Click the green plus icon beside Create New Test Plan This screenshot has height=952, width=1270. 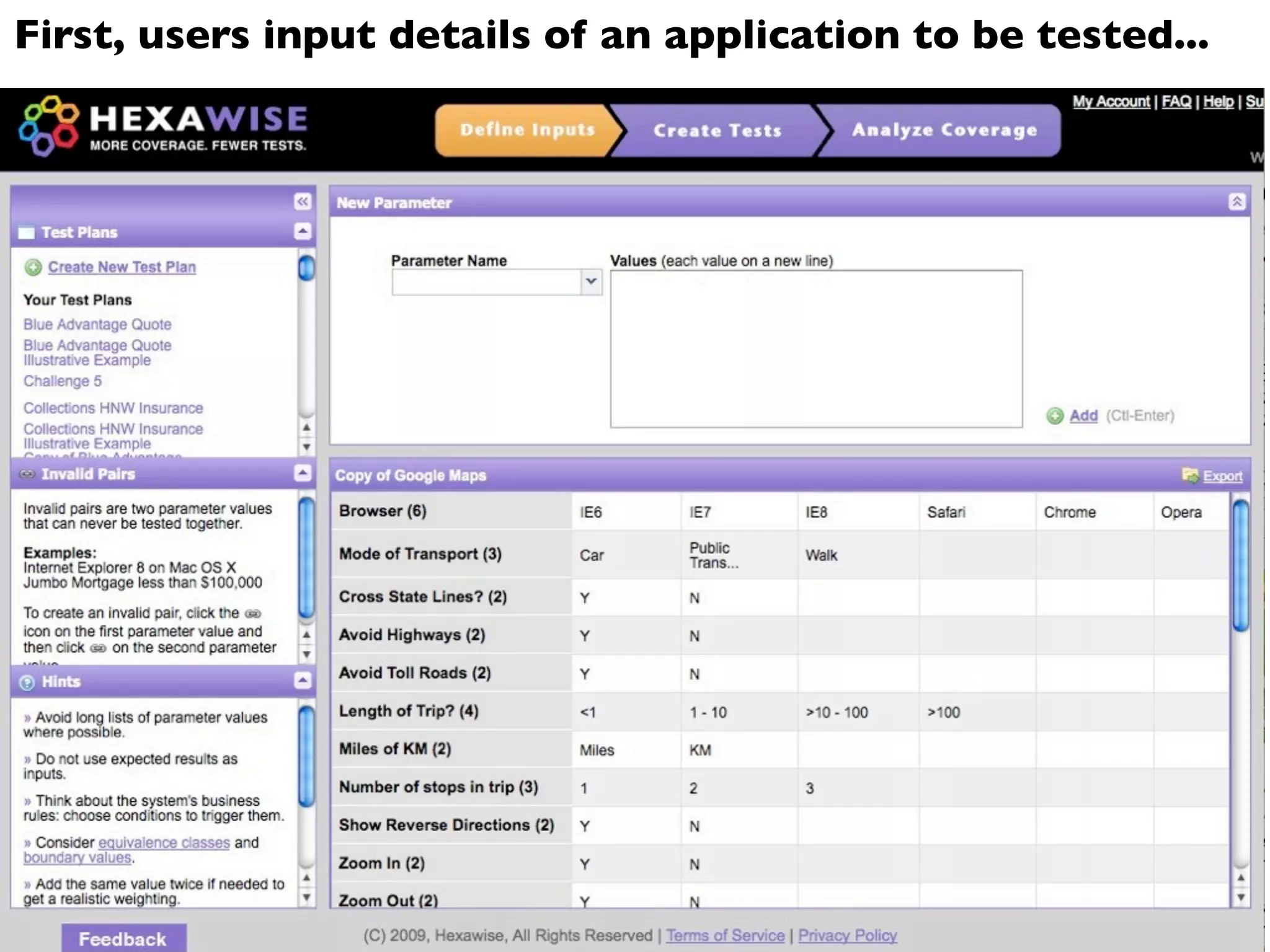pos(33,267)
